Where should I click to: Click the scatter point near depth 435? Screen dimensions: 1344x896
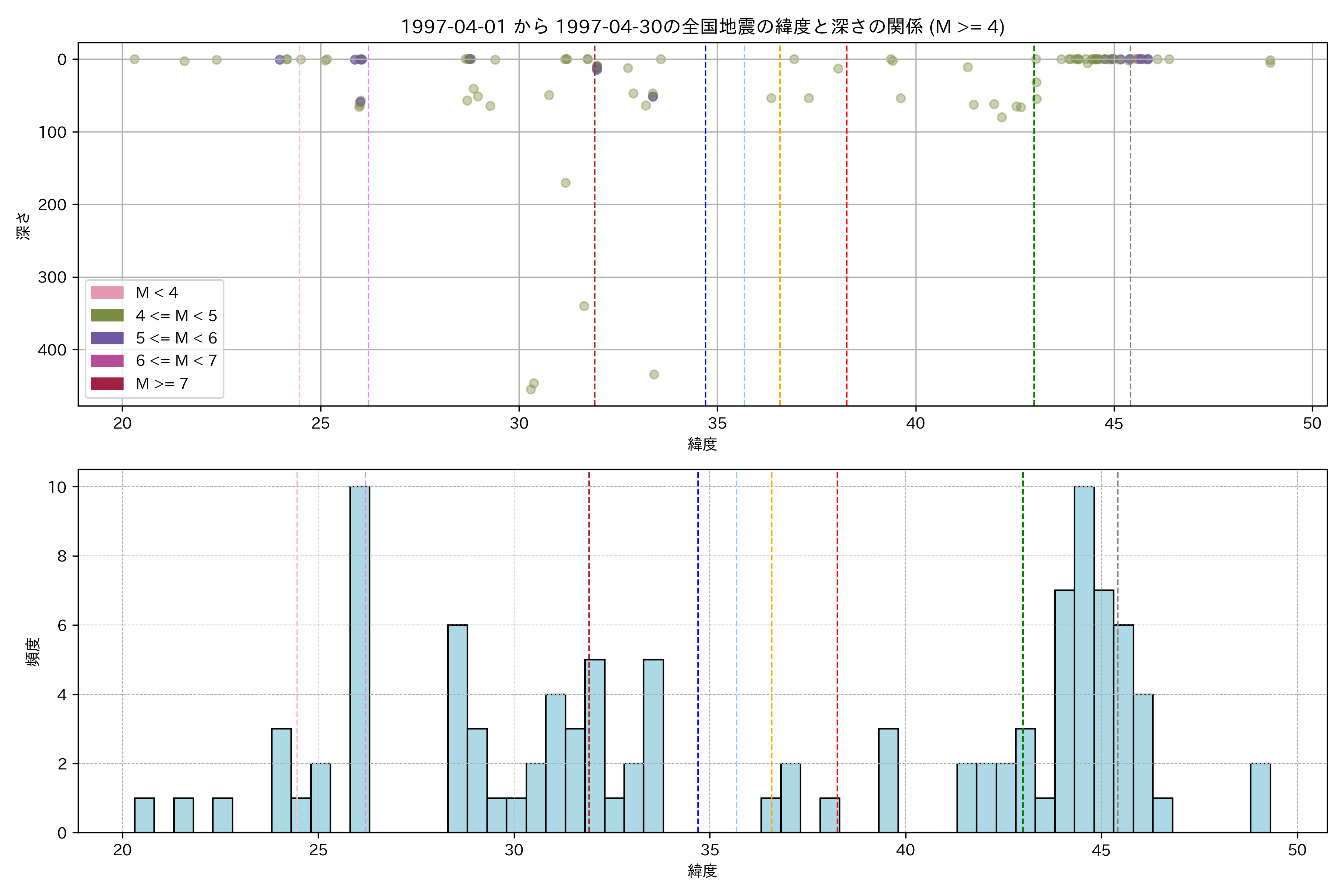coord(654,374)
